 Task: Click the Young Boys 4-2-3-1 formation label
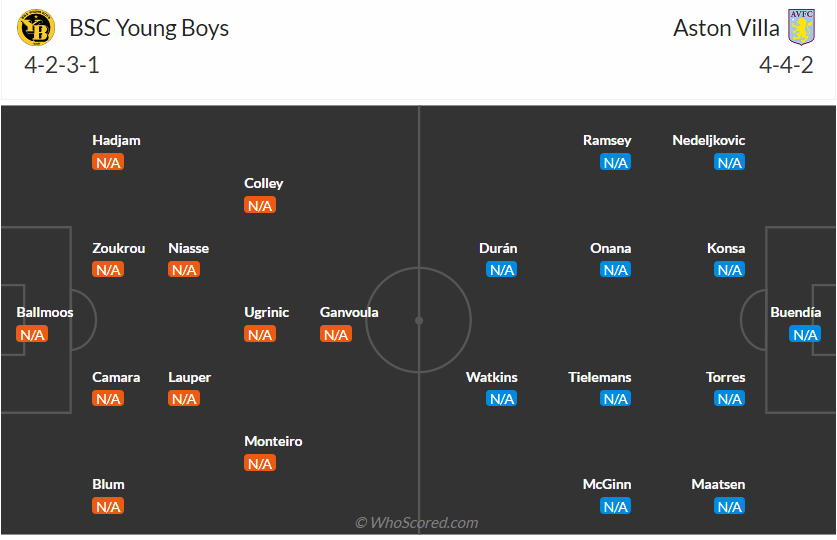pos(62,66)
